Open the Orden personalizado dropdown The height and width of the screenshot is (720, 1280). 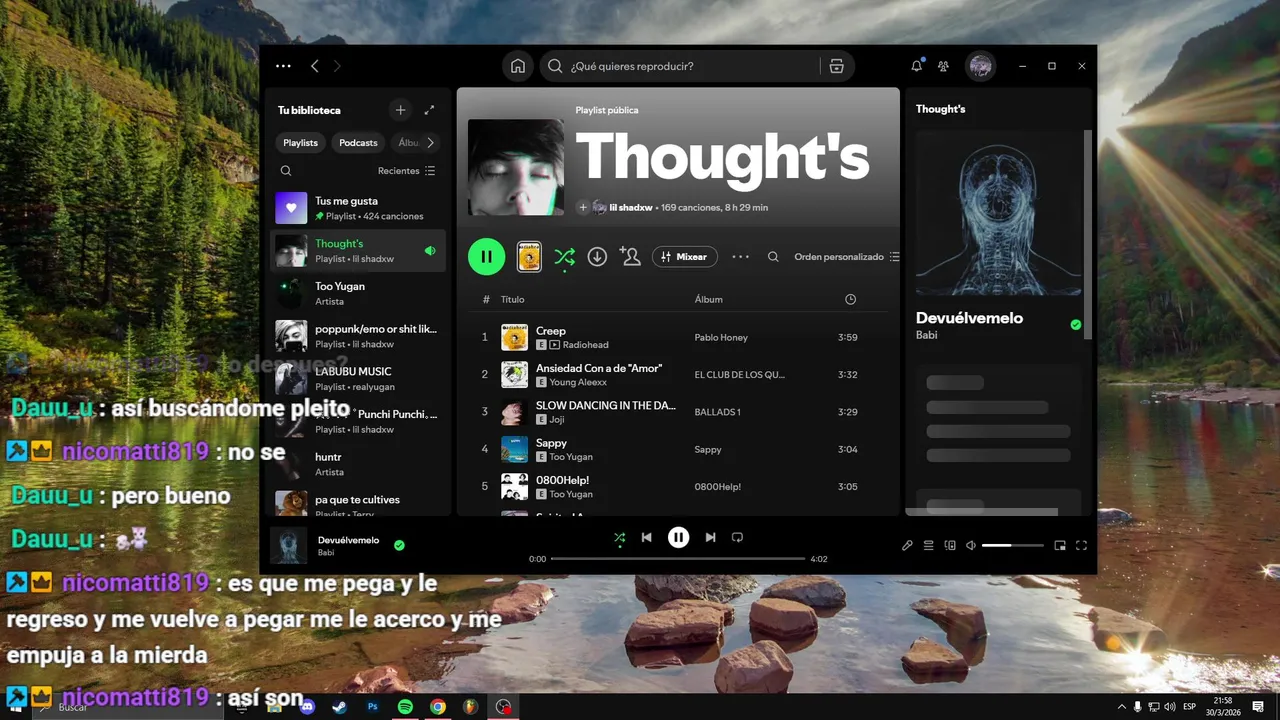[x=847, y=257]
